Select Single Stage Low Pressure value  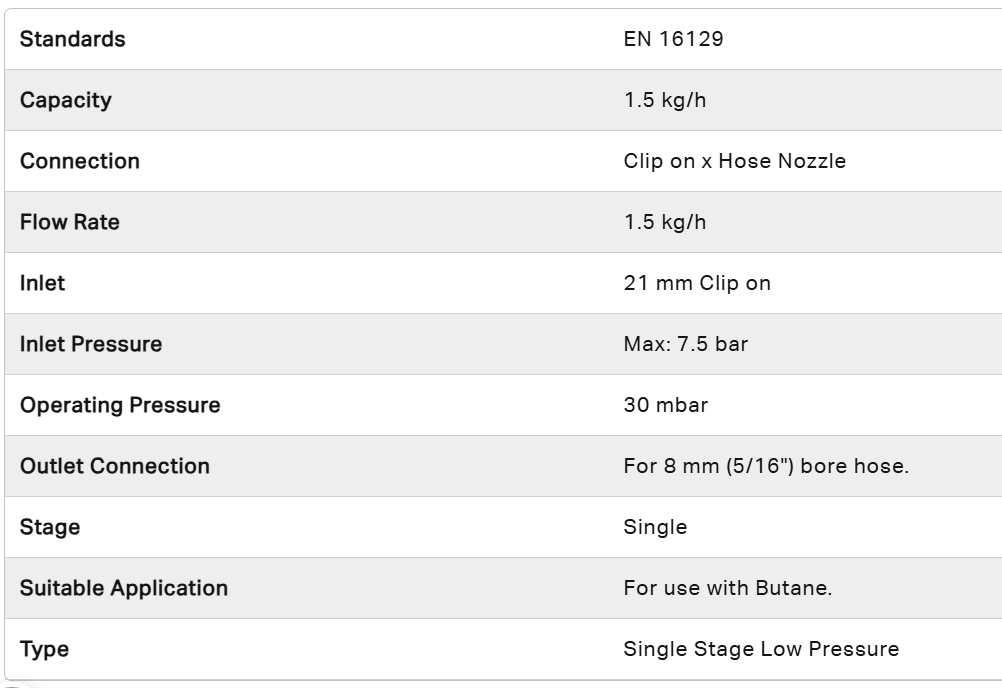[761, 649]
